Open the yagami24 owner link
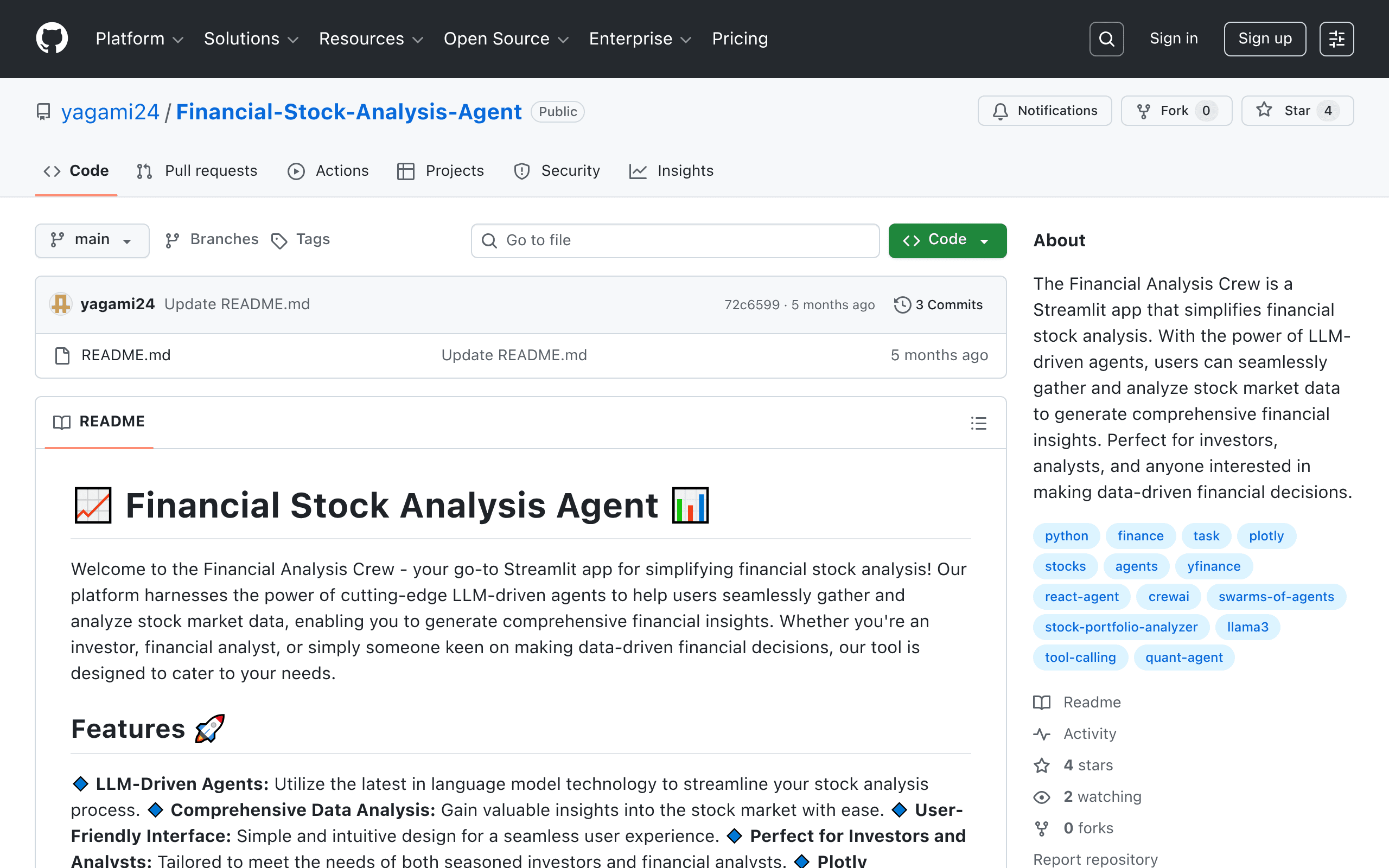This screenshot has height=868, width=1389. coord(110,111)
